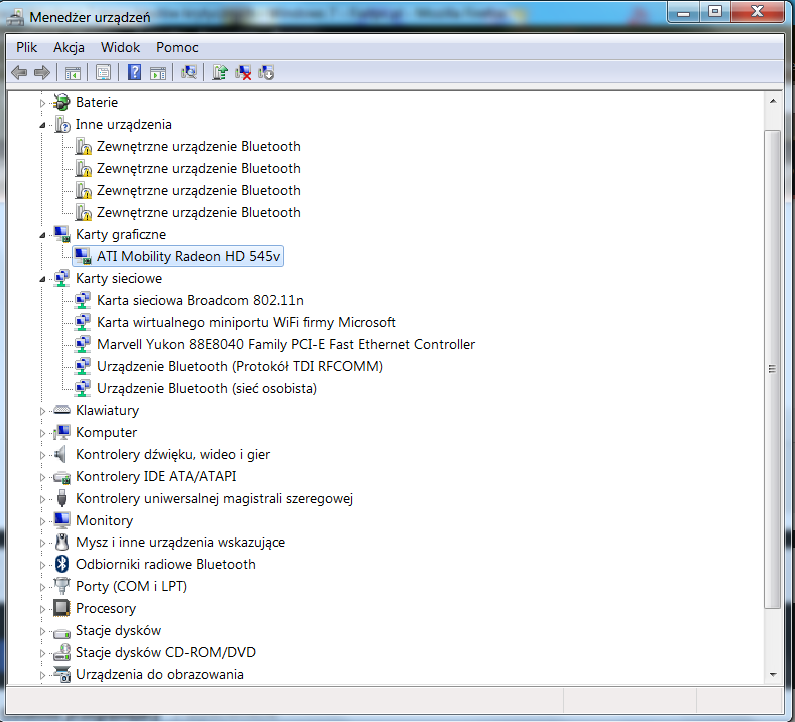795x722 pixels.
Task: Collapse the Inne urządzenia node
Action: click(43, 125)
